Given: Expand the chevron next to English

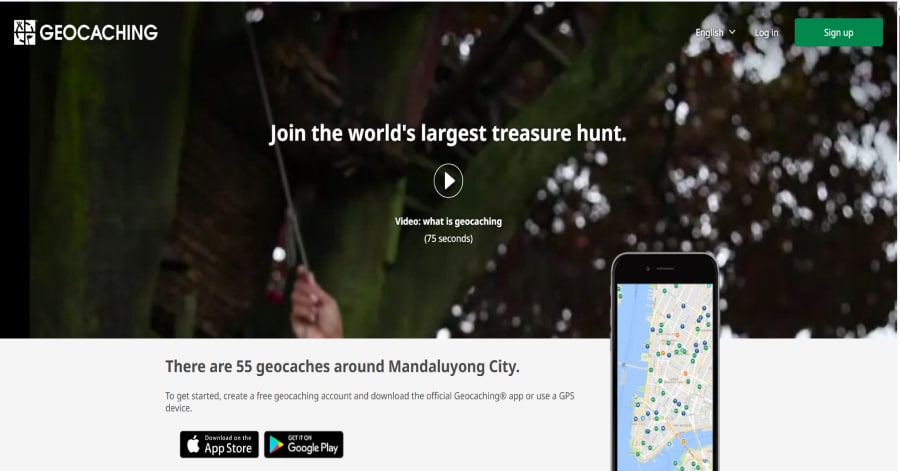Looking at the screenshot, I should [732, 32].
